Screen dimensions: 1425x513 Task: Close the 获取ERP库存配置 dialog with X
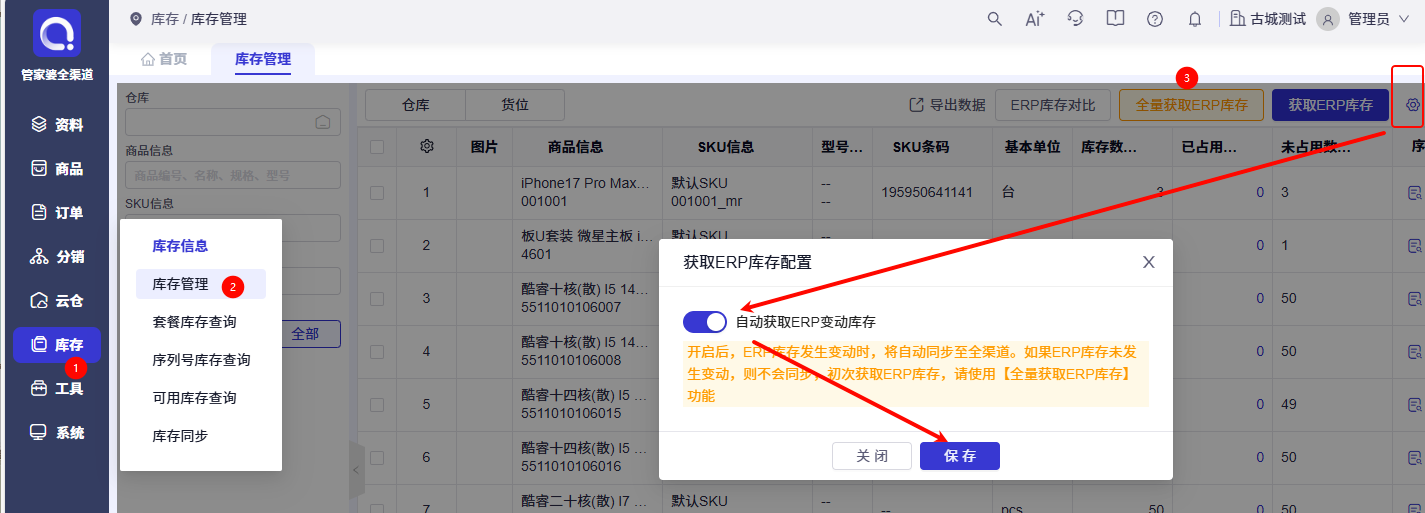[x=1149, y=262]
